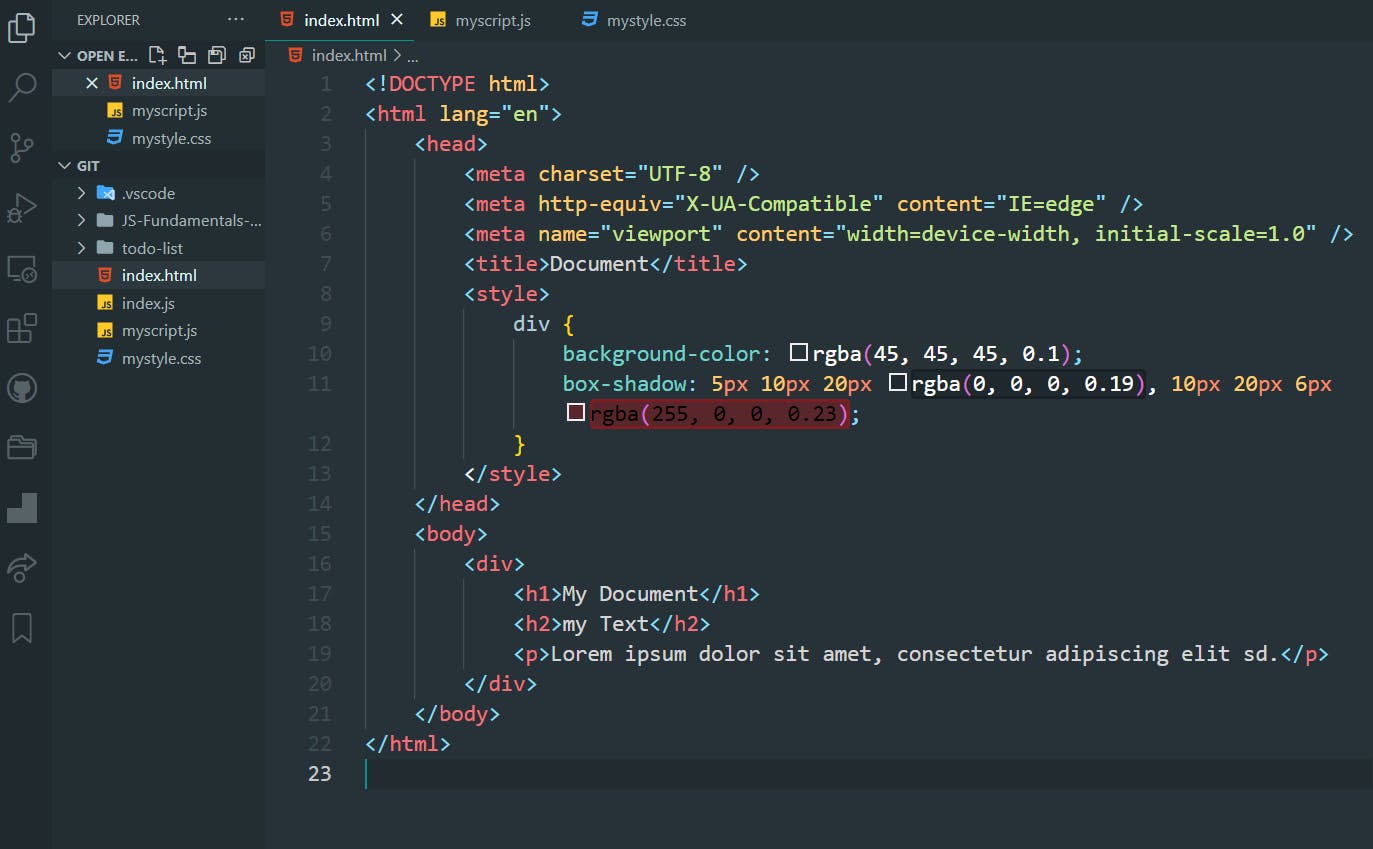1373x849 pixels.
Task: Click the EXPLORER panel title
Action: tap(108, 20)
